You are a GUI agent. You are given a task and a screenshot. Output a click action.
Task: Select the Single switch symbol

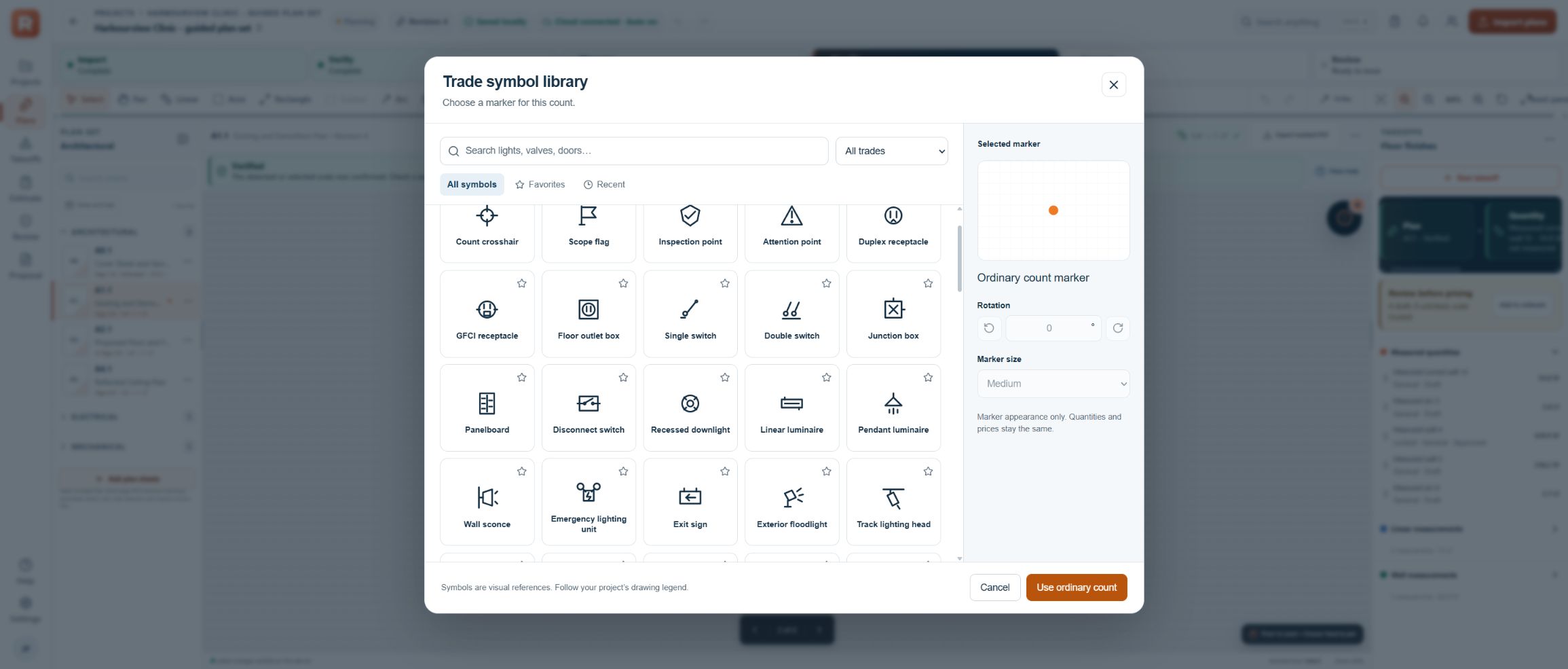(690, 314)
